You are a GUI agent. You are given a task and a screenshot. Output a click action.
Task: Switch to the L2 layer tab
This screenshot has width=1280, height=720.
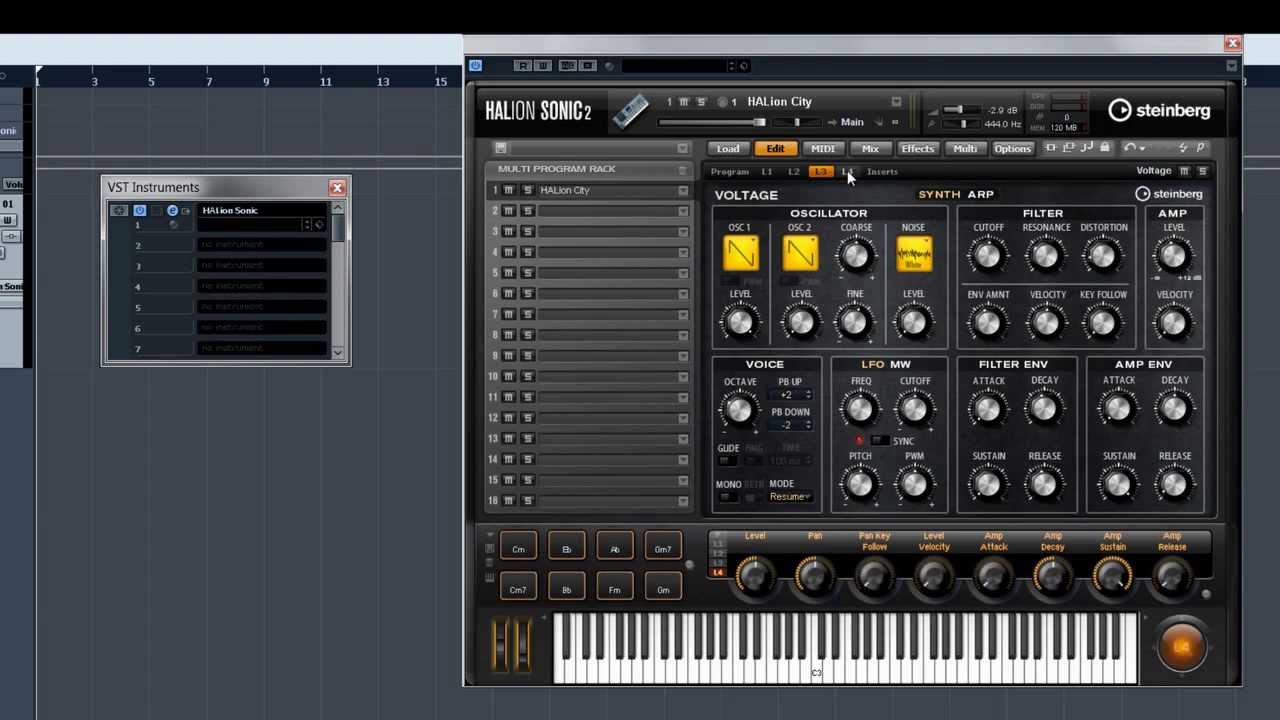[793, 172]
